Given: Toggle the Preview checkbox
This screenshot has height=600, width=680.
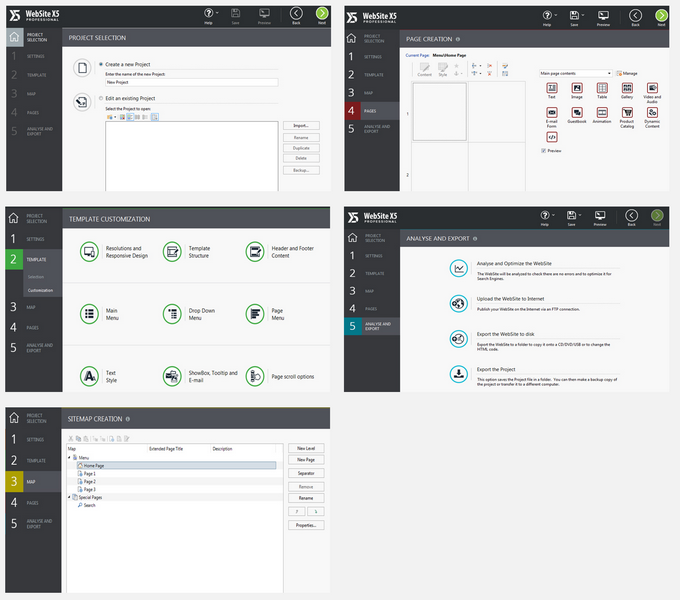Looking at the screenshot, I should pyautogui.click(x=543, y=151).
